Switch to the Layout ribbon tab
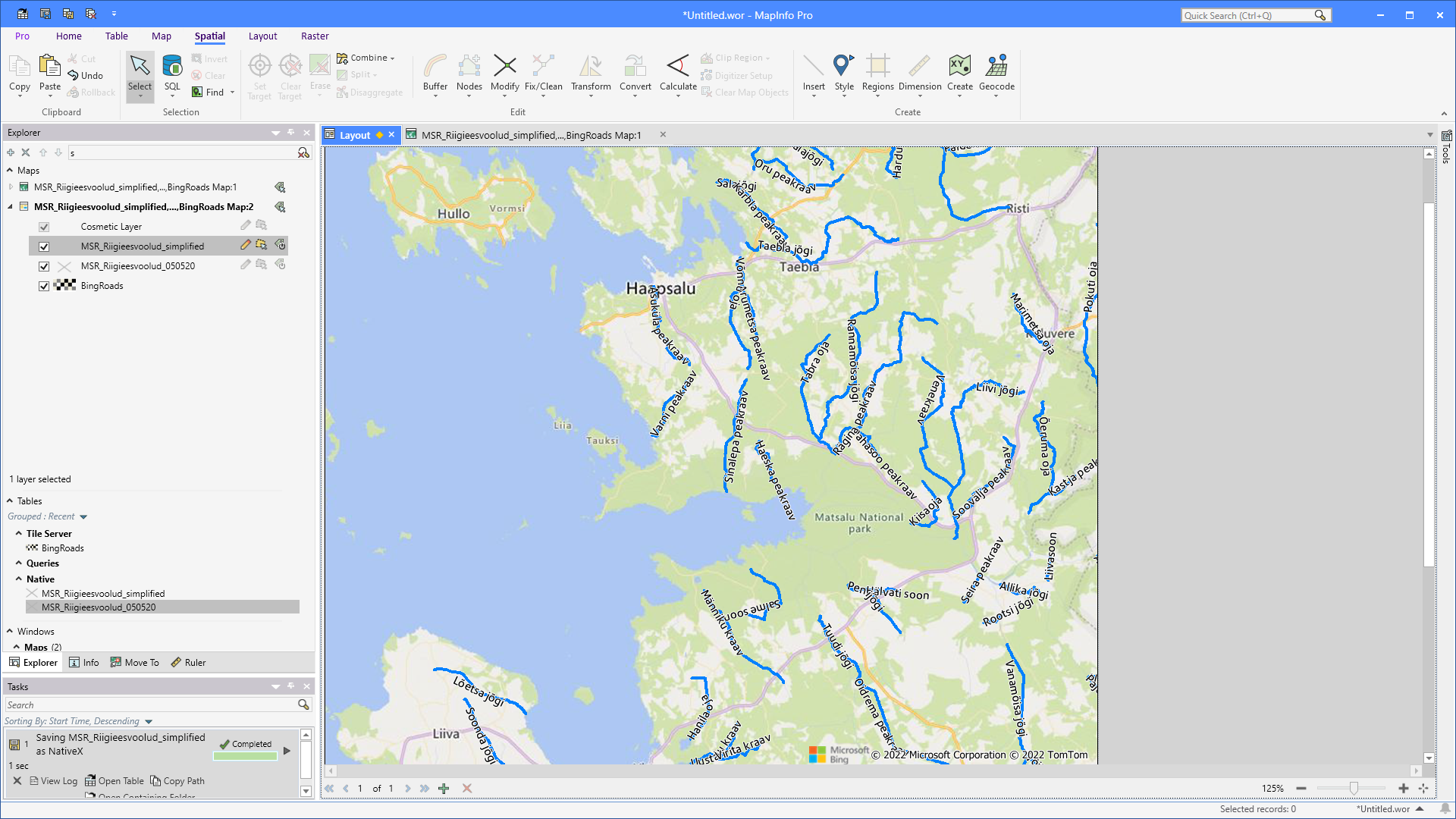Image resolution: width=1456 pixels, height=819 pixels. 262,36
